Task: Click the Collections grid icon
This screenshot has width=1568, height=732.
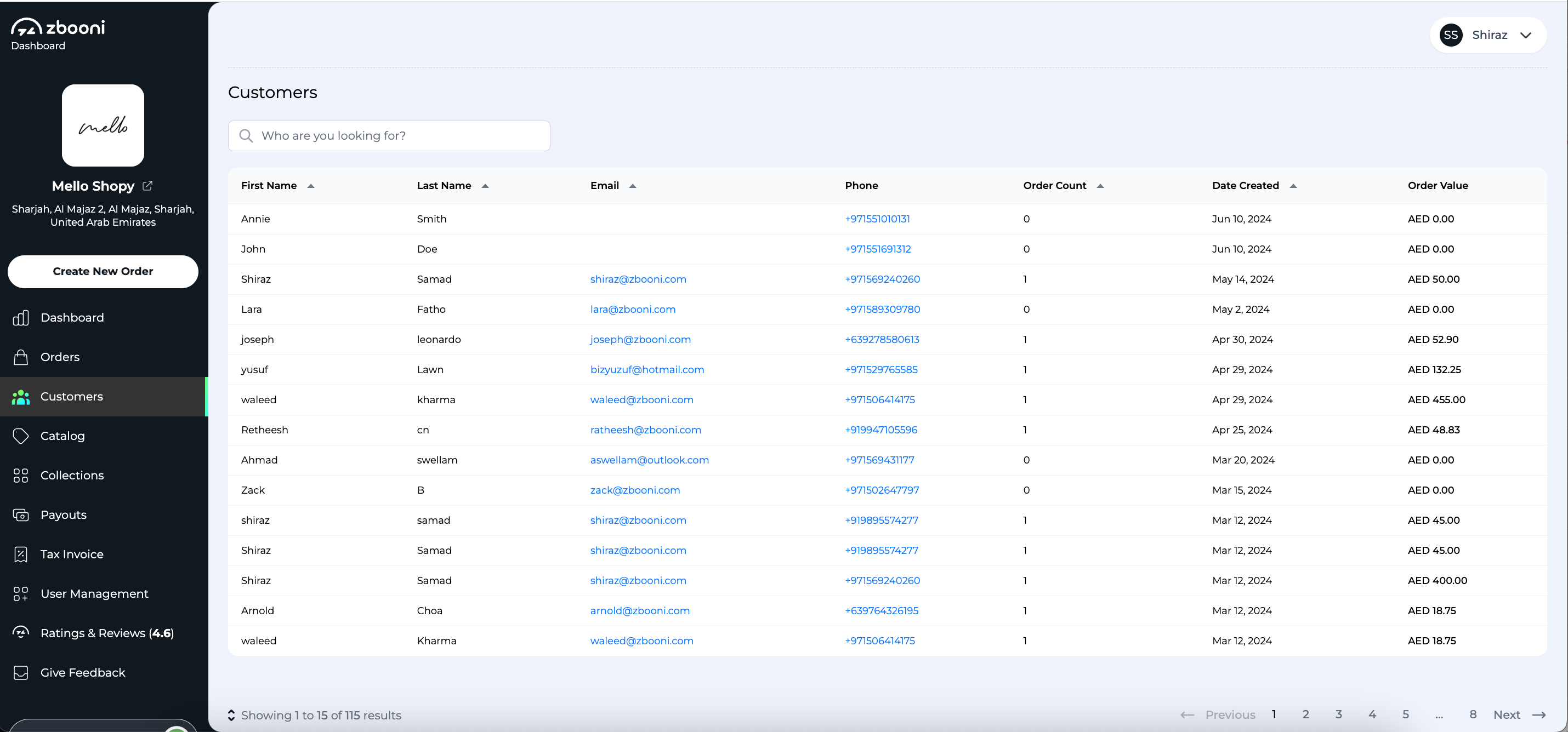Action: [21, 475]
